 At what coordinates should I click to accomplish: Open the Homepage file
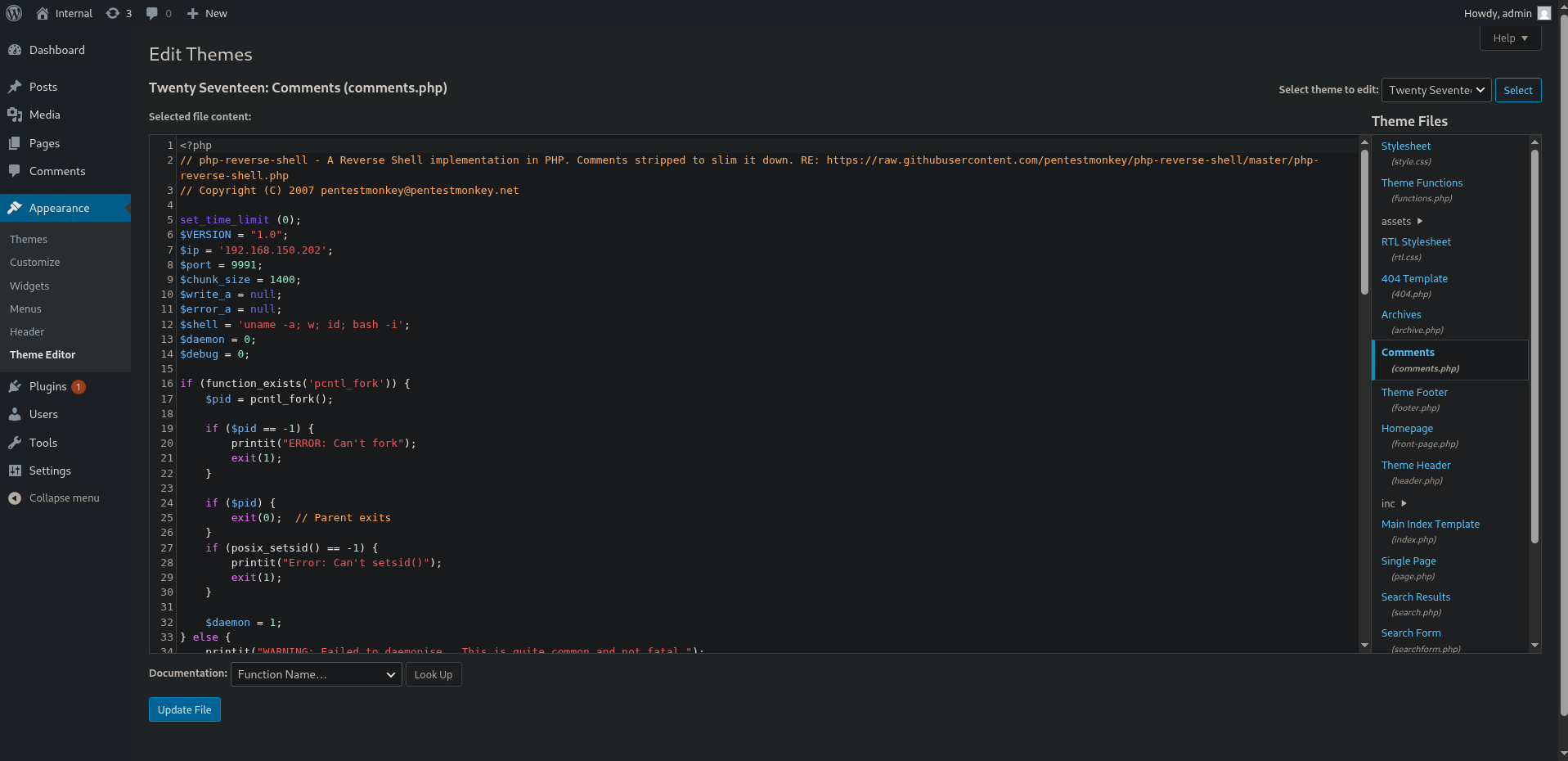point(1407,428)
